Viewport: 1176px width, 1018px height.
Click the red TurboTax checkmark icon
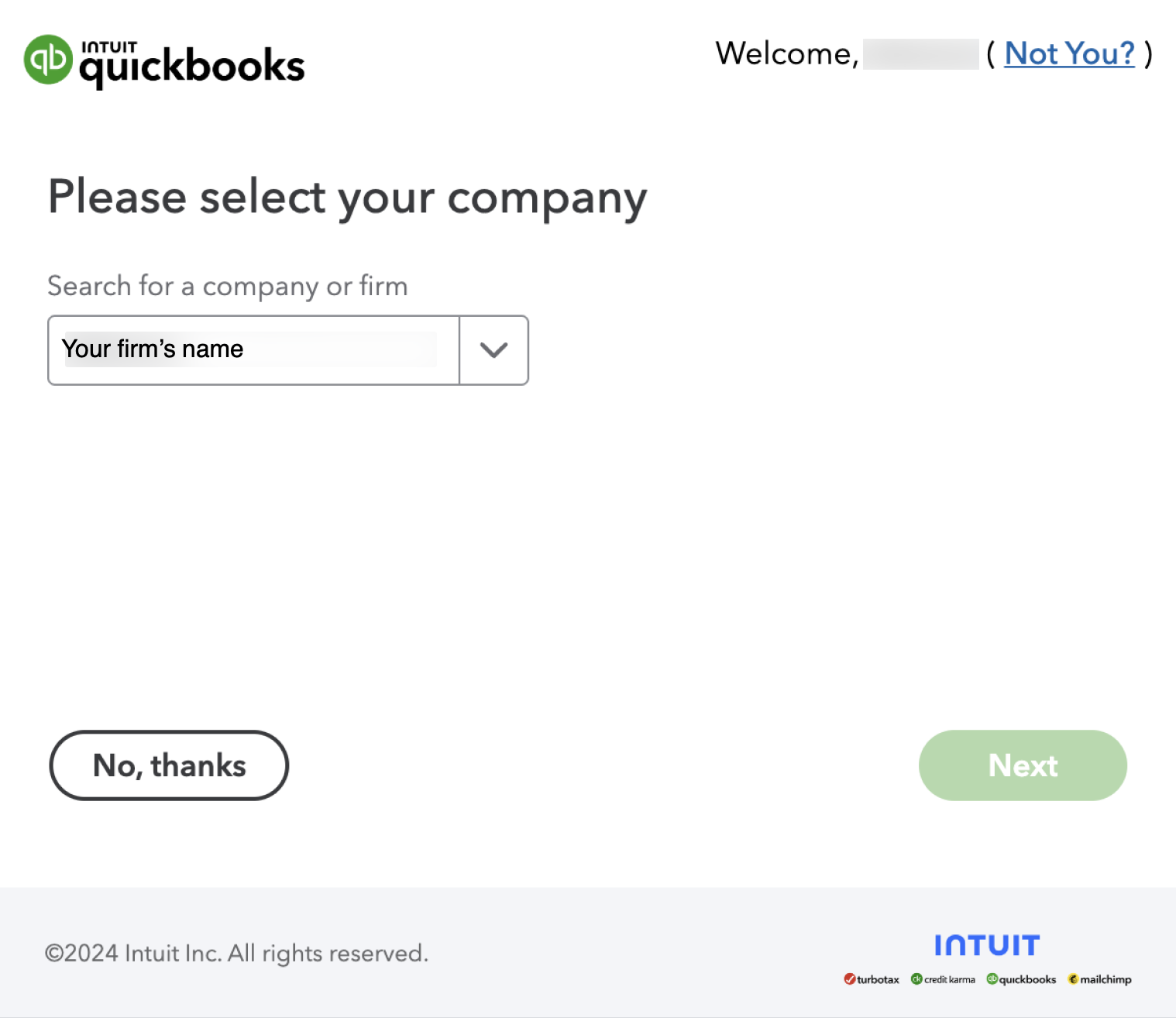tap(849, 979)
